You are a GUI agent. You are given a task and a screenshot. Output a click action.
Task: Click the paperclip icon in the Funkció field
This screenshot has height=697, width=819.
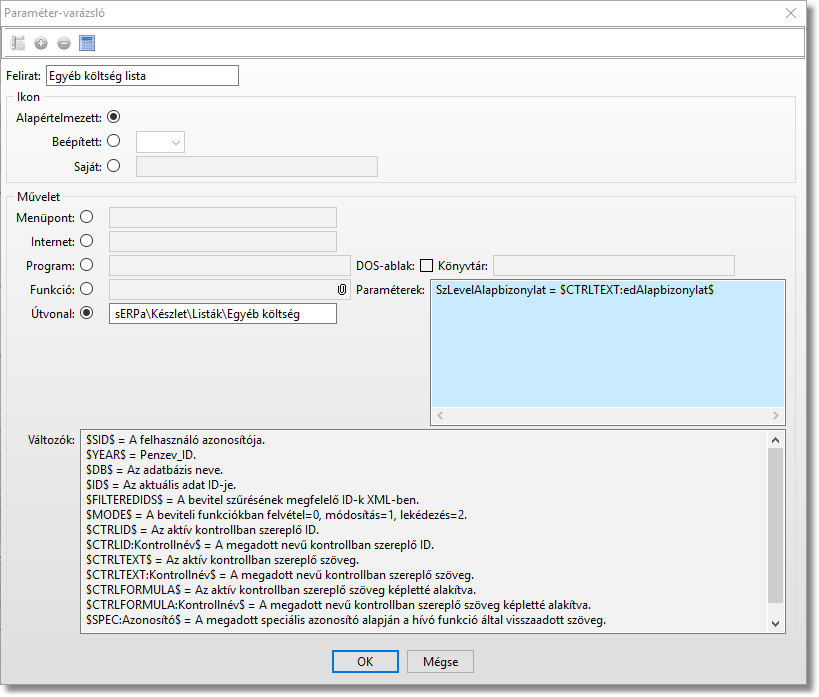point(342,289)
